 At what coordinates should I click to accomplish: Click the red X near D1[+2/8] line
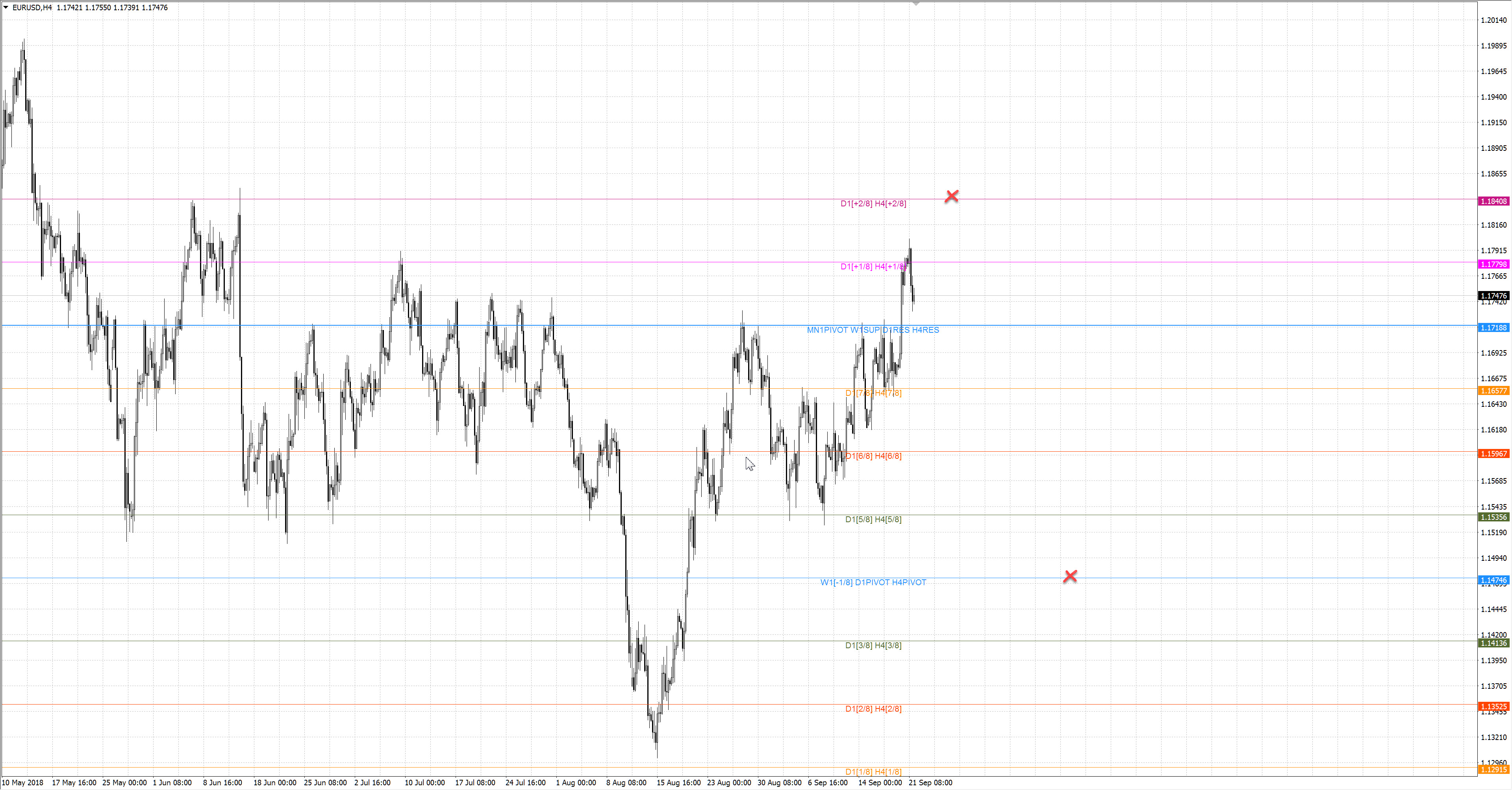pyautogui.click(x=951, y=196)
